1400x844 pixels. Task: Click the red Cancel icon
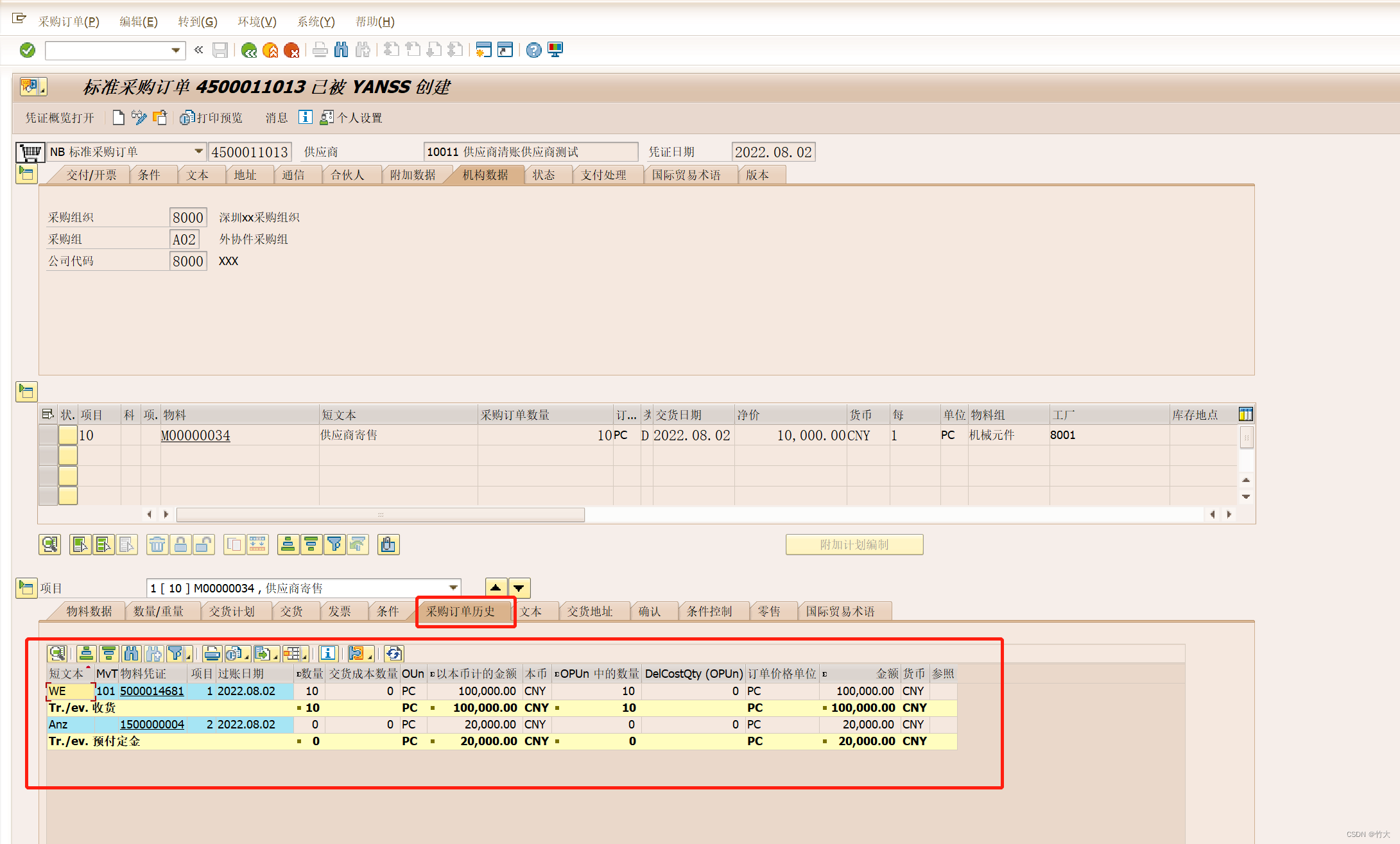pyautogui.click(x=291, y=50)
